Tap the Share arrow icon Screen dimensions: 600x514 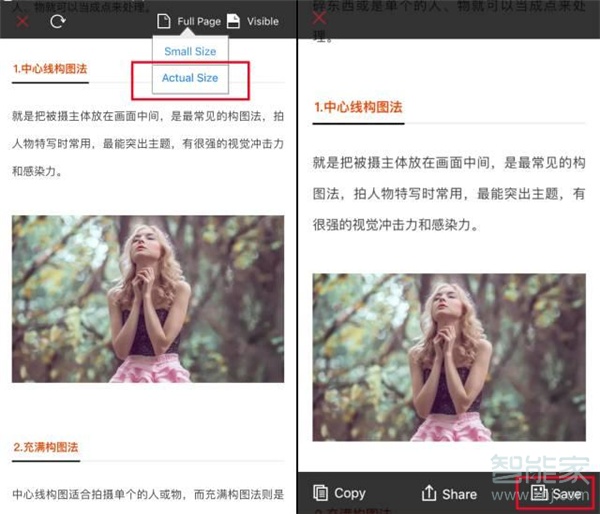[x=429, y=493]
